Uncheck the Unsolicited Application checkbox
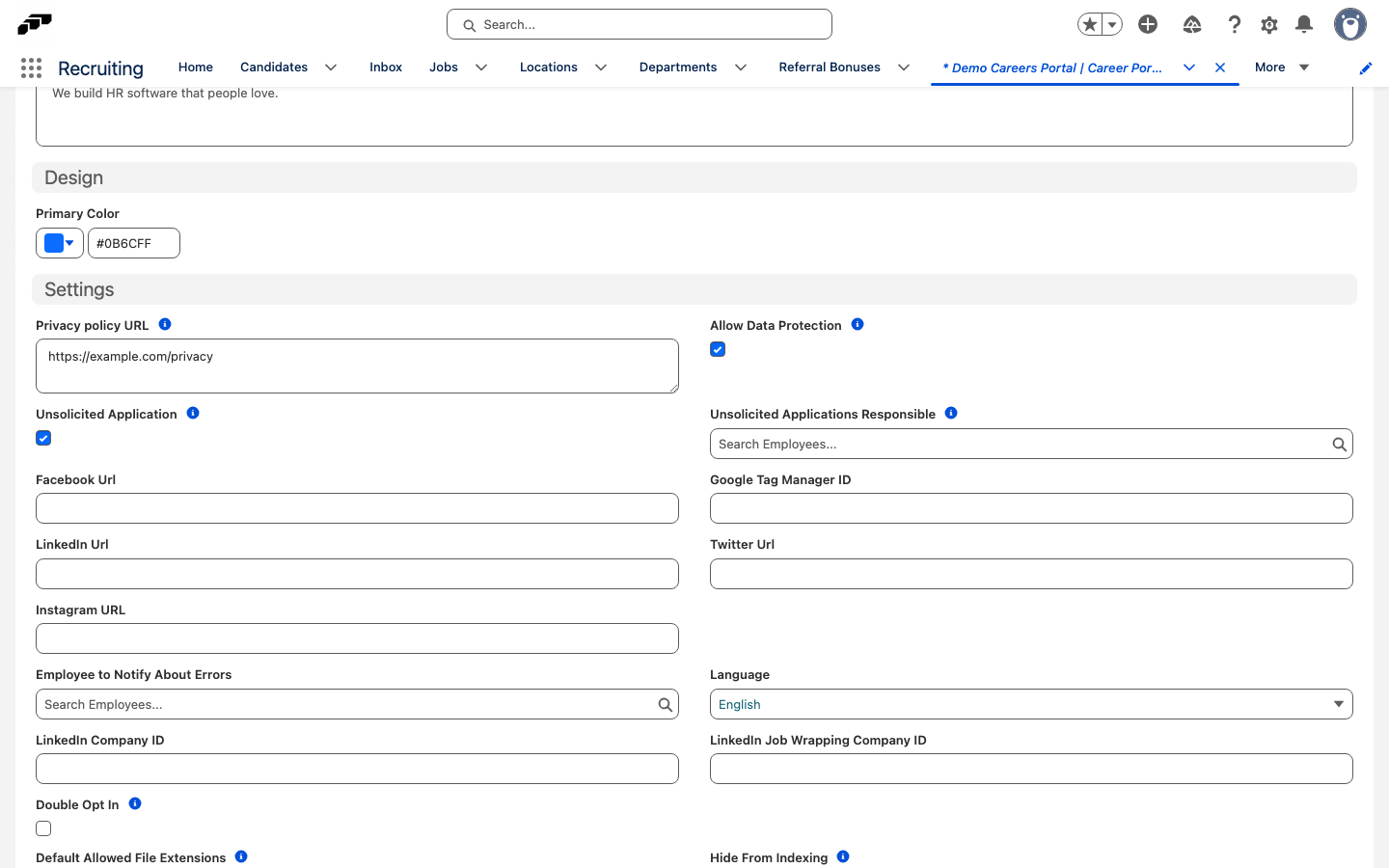Viewport: 1389px width, 868px height. (x=43, y=438)
